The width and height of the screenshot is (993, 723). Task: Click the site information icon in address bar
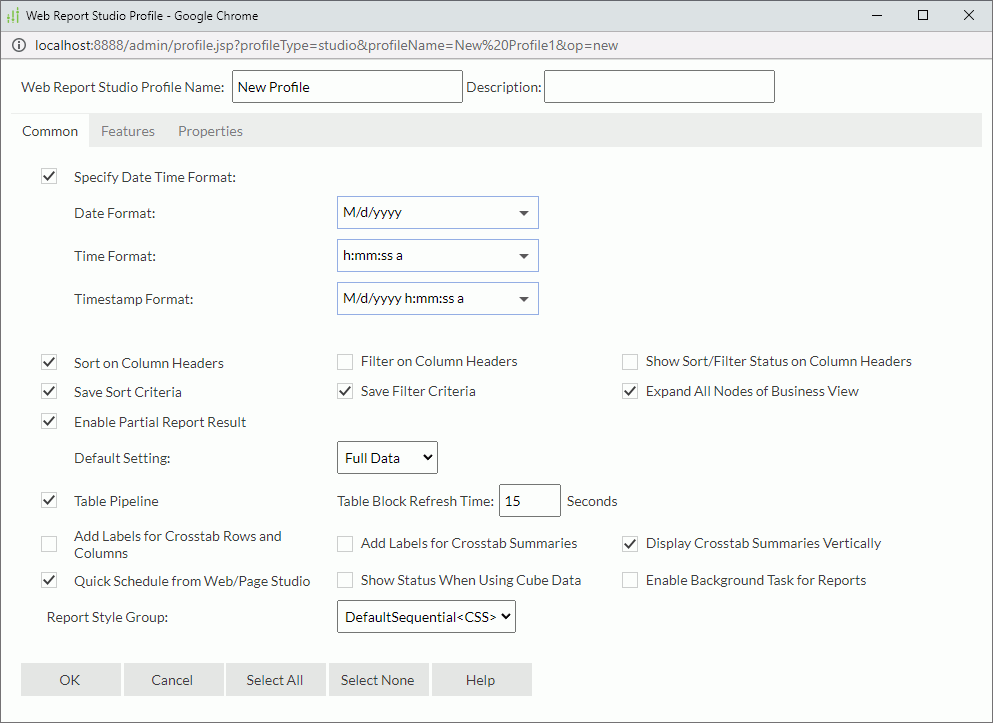click(19, 45)
